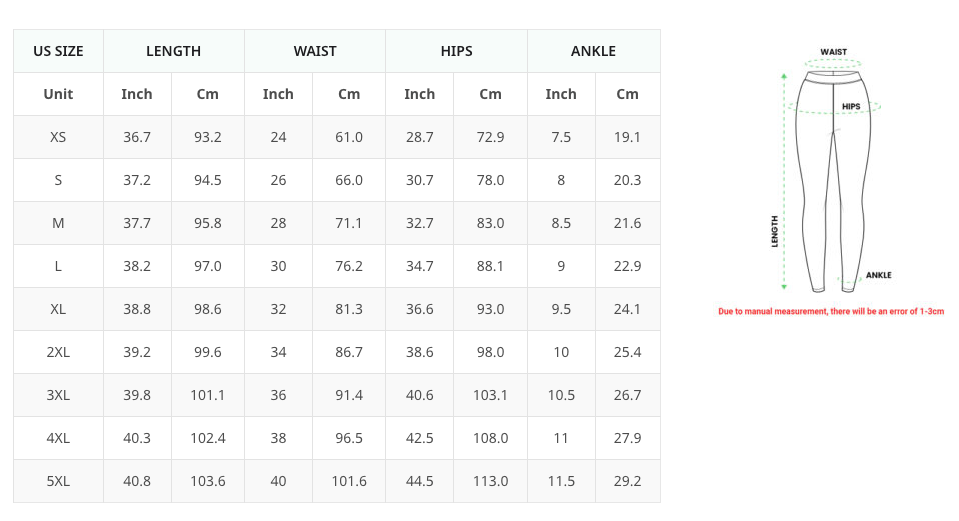Select the 103.6 cm length value
The height and width of the screenshot is (521, 959).
point(208,481)
